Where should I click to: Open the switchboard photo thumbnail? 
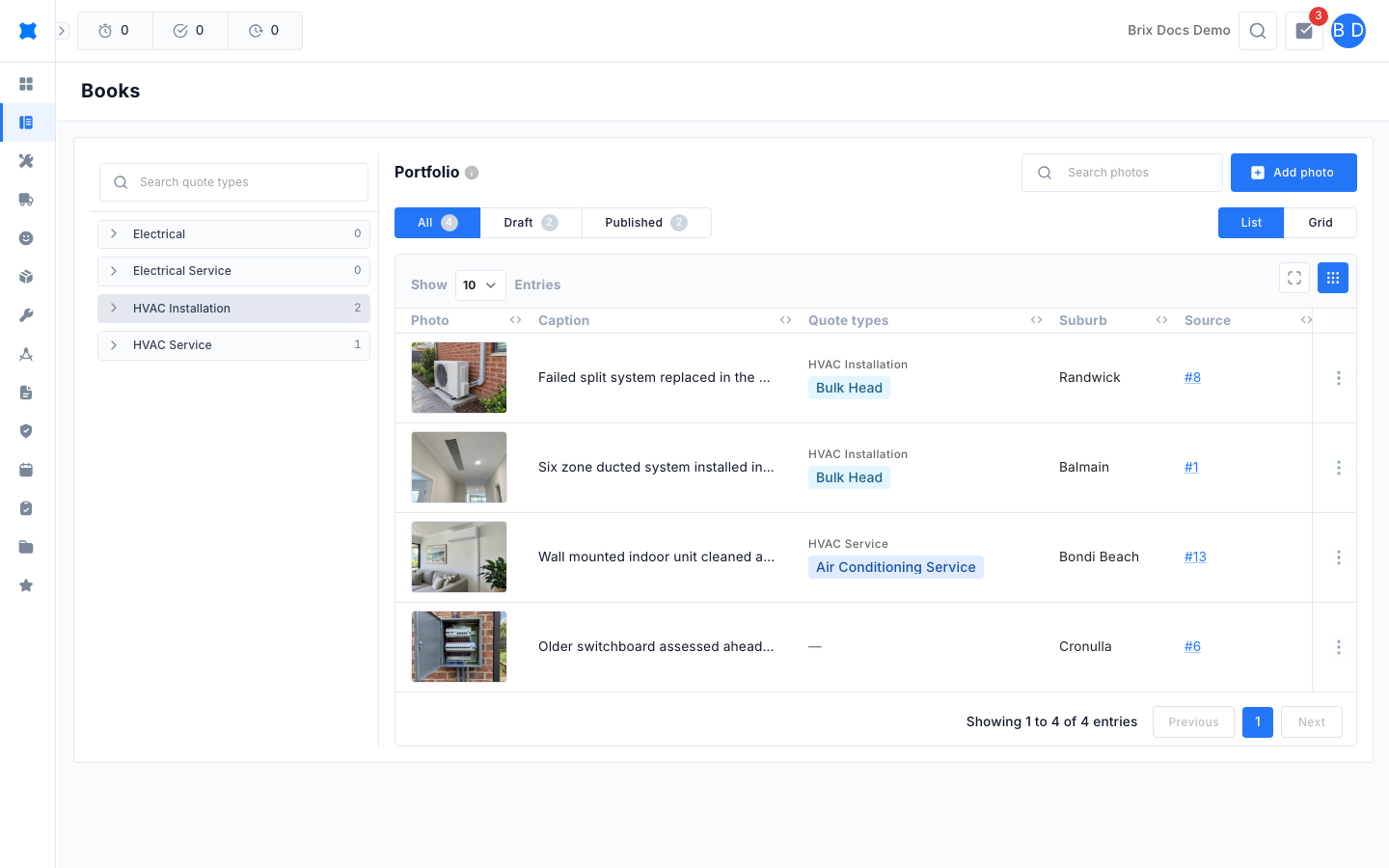click(459, 647)
